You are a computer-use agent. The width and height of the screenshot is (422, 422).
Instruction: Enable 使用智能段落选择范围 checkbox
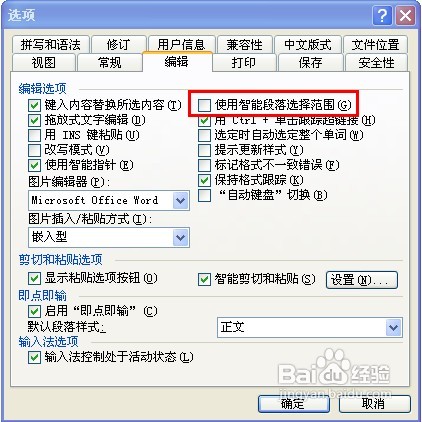coord(204,105)
